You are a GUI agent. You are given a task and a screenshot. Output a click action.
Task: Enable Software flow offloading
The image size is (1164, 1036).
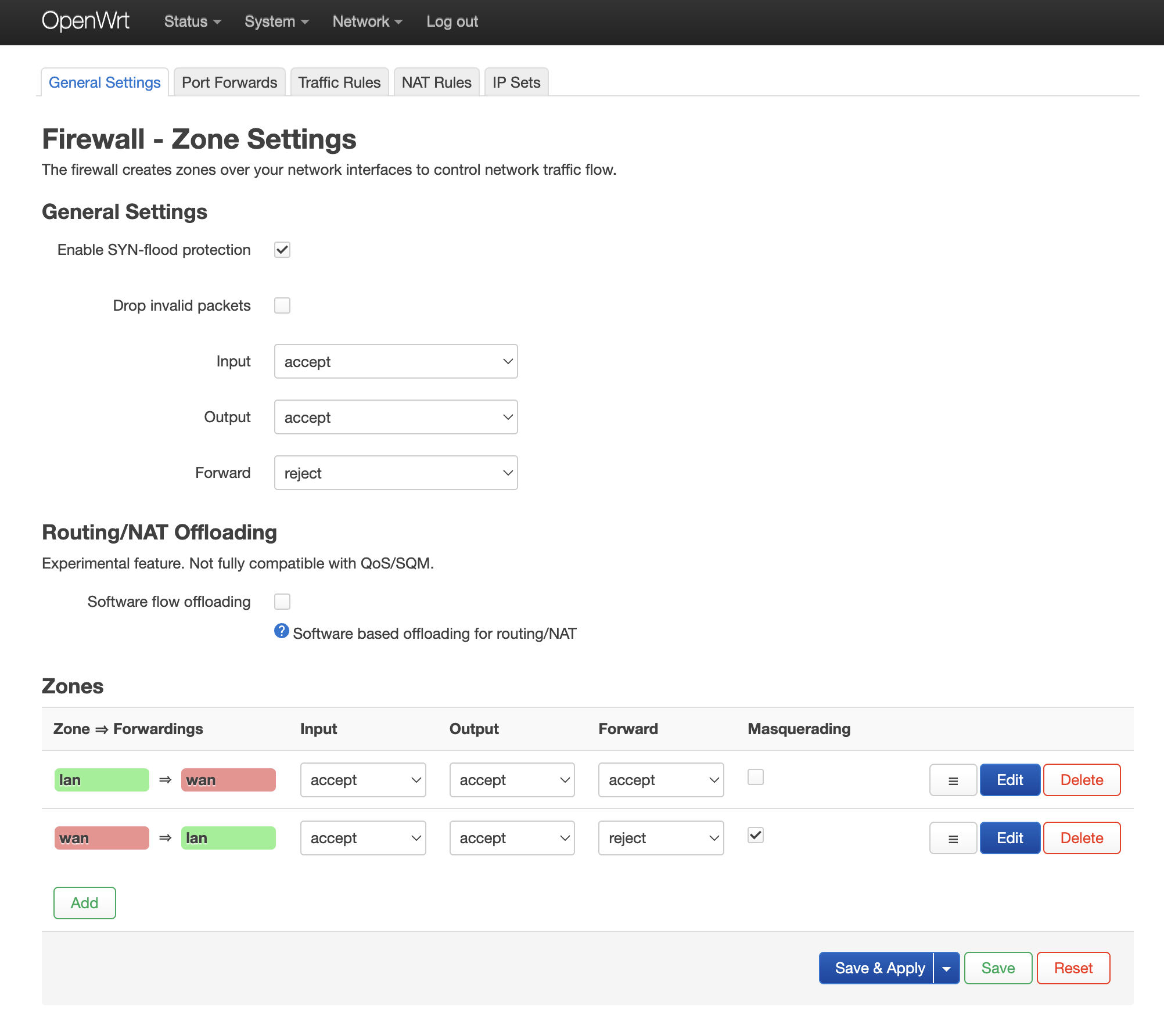(x=282, y=602)
